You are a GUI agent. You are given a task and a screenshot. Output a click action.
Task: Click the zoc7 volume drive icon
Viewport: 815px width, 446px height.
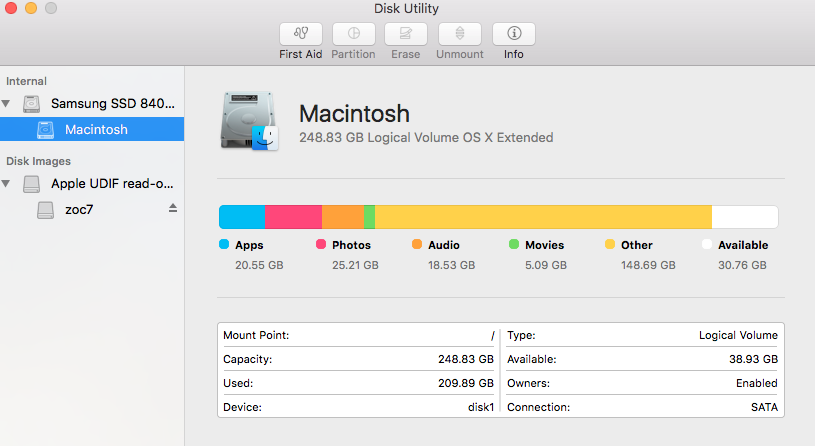click(x=45, y=210)
